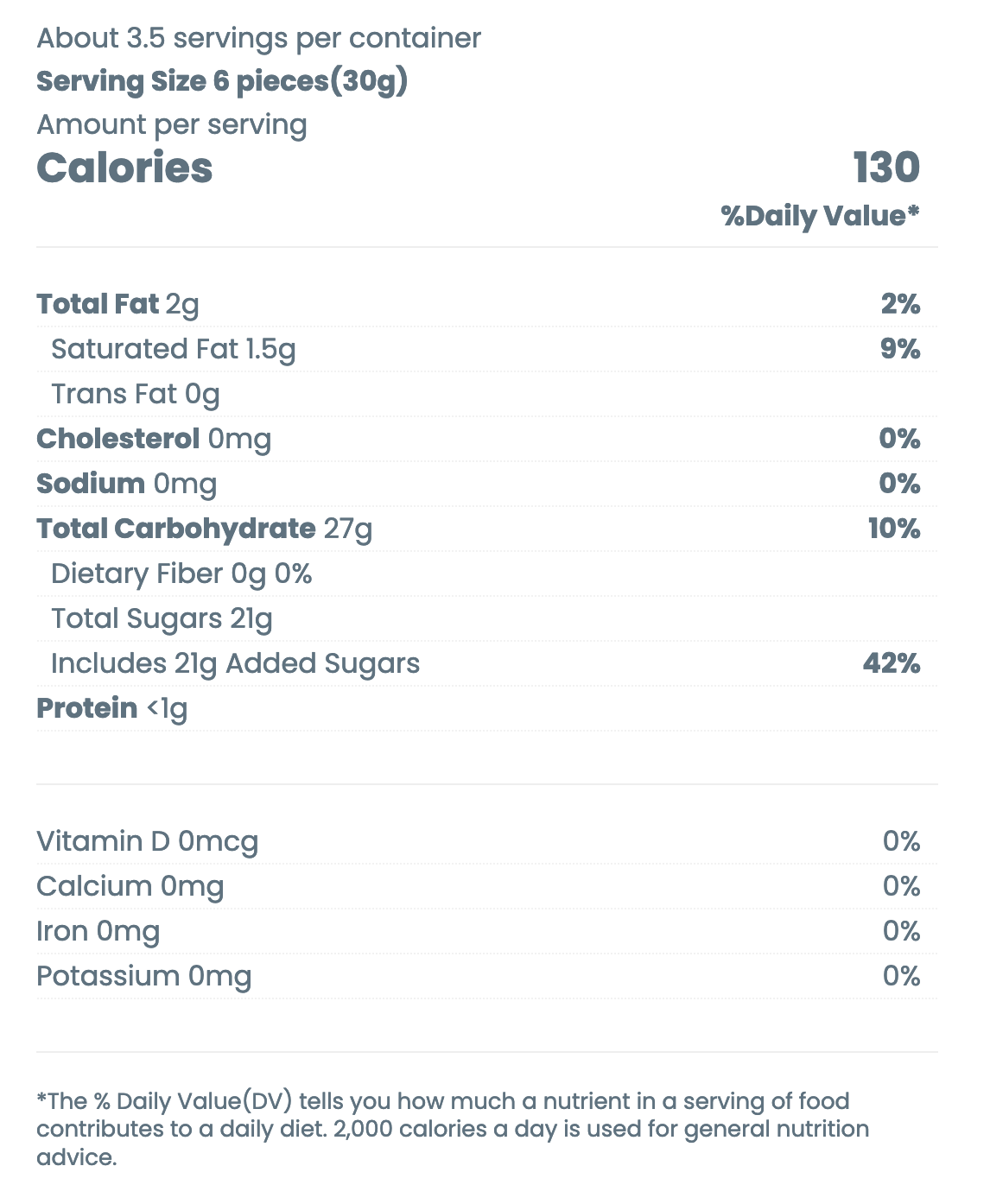Screen dimensions: 990x1204
Task: Click Vitamin D 0mcg label
Action: point(147,841)
